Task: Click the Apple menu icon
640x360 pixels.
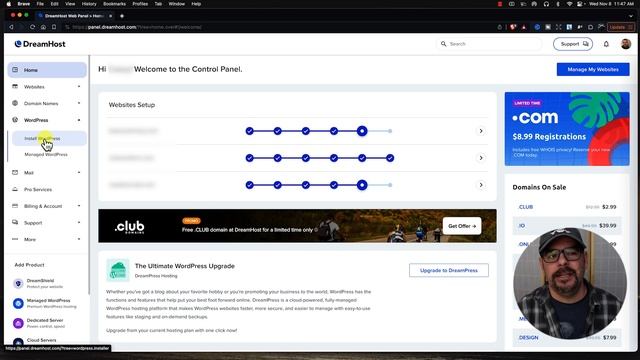Action: (x=9, y=4)
